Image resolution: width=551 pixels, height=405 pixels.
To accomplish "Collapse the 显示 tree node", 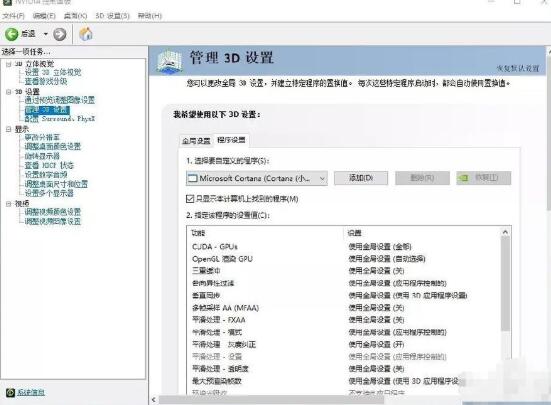I will [8, 129].
